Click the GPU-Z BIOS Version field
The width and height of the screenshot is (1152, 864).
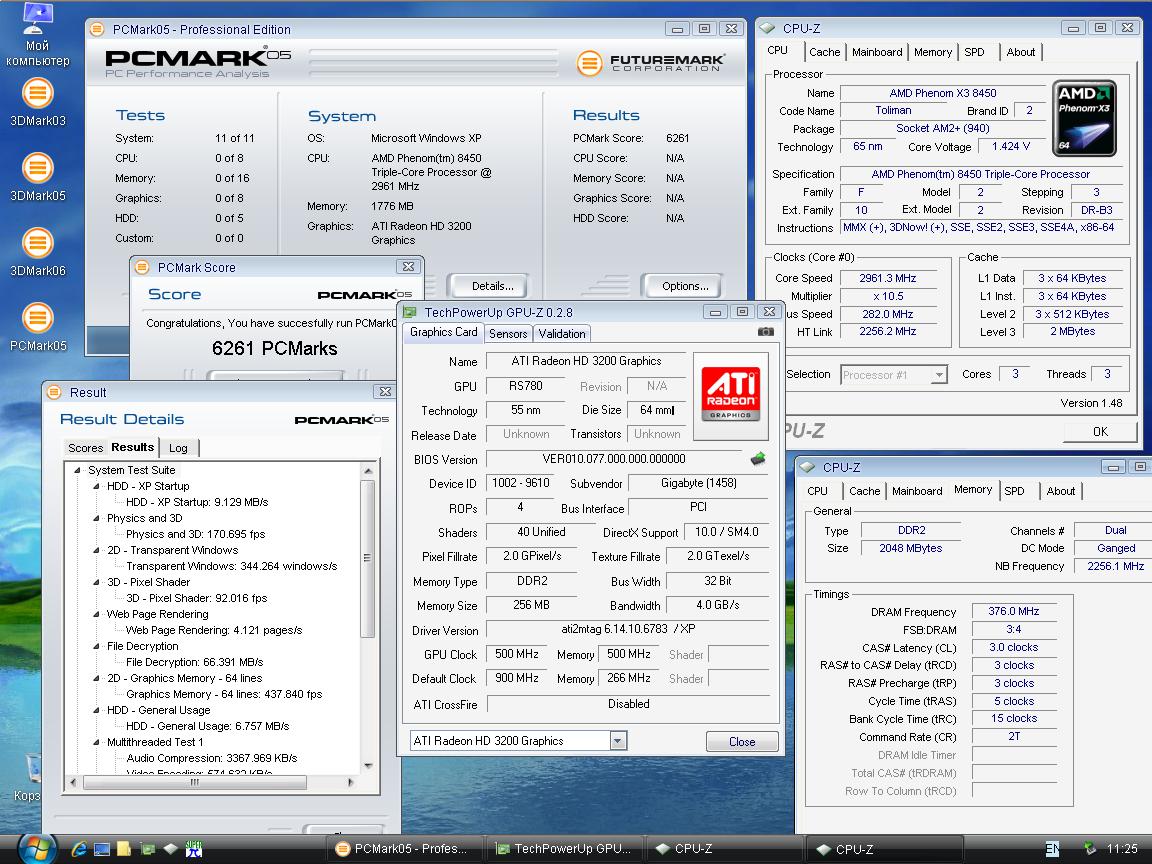(613, 459)
